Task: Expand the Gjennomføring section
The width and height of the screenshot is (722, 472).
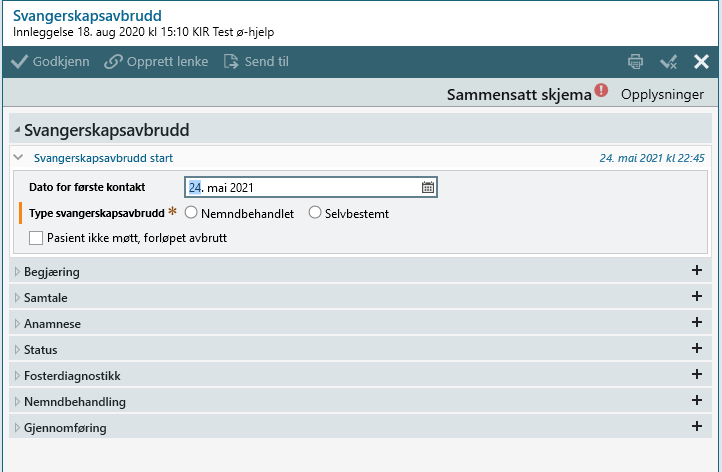Action: tap(17, 428)
